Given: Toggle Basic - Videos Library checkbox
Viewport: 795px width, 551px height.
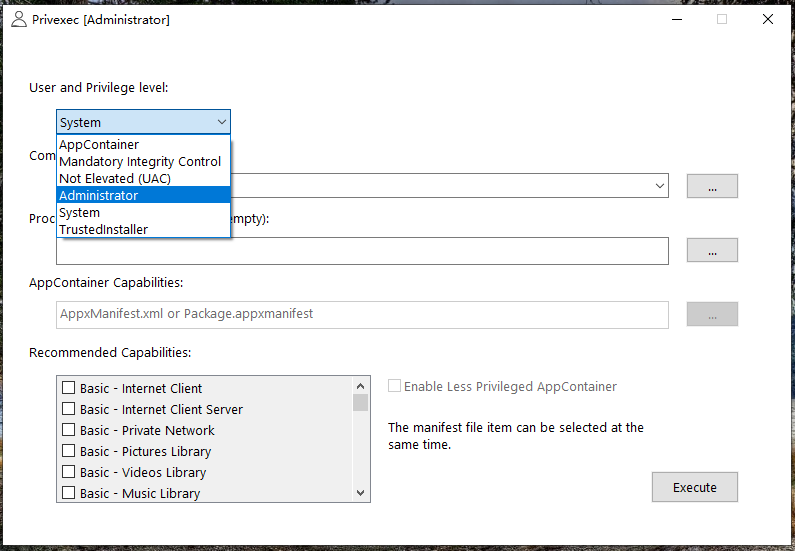Looking at the screenshot, I should tap(68, 472).
